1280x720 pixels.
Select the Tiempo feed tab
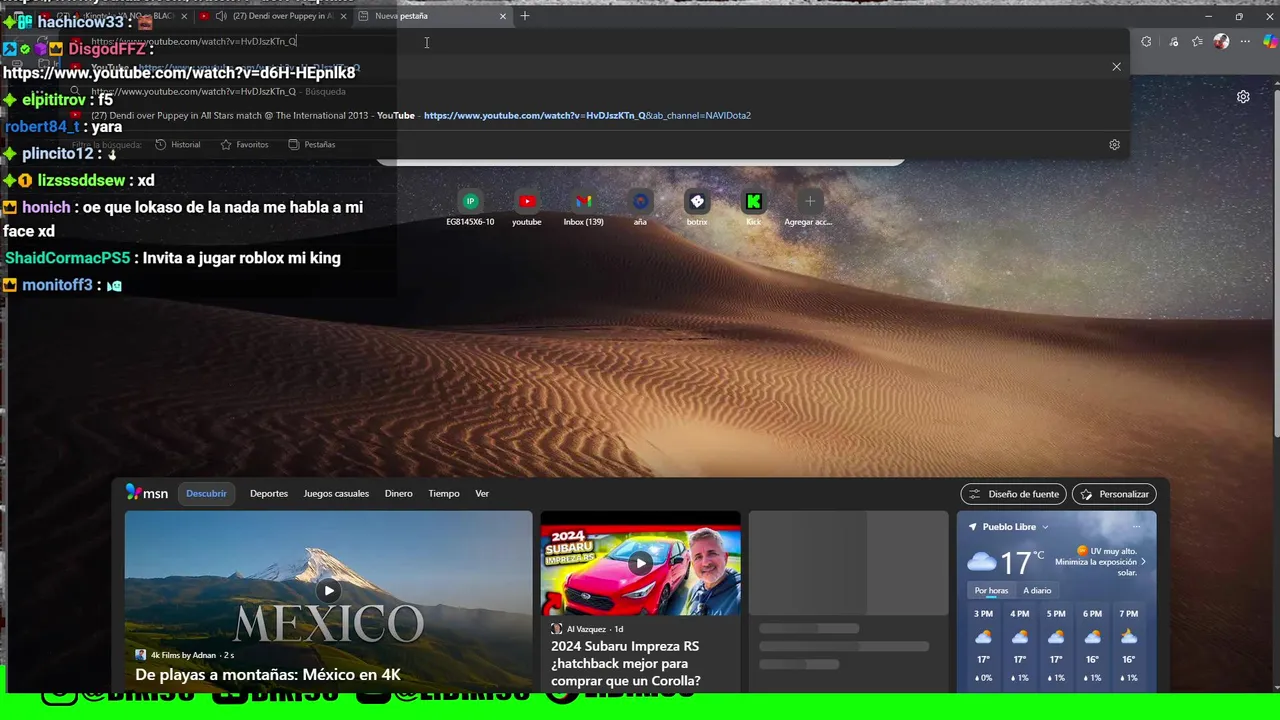(444, 494)
